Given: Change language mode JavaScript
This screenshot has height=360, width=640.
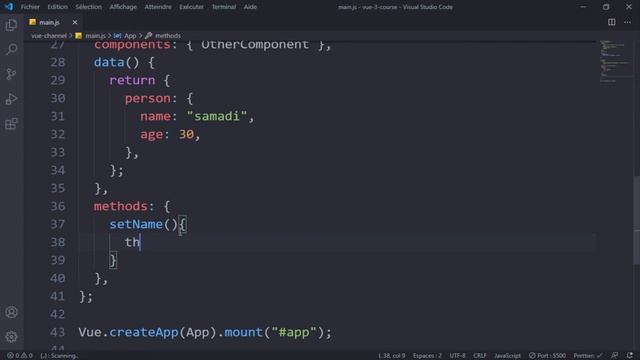Looking at the screenshot, I should 507,356.
